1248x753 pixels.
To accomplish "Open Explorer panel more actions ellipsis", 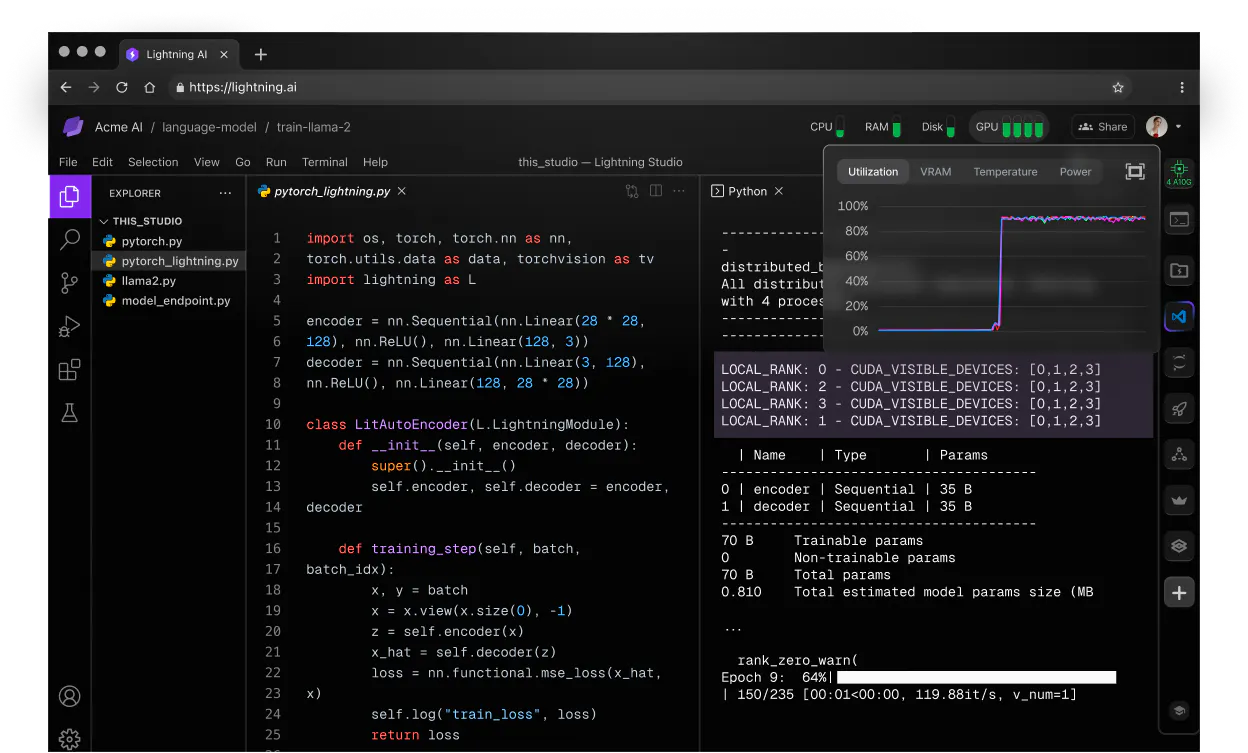I will (225, 193).
